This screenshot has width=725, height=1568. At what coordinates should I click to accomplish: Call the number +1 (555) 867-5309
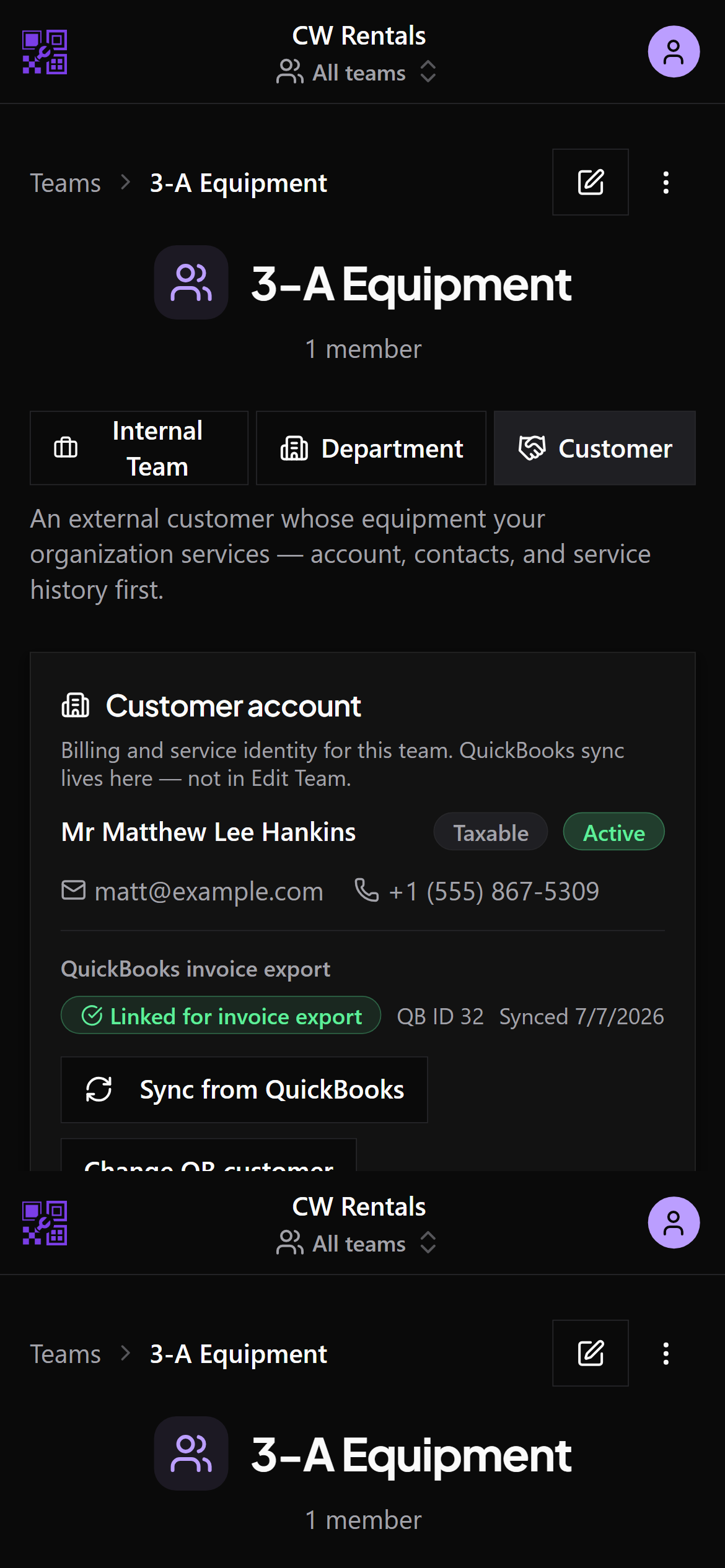pos(494,892)
